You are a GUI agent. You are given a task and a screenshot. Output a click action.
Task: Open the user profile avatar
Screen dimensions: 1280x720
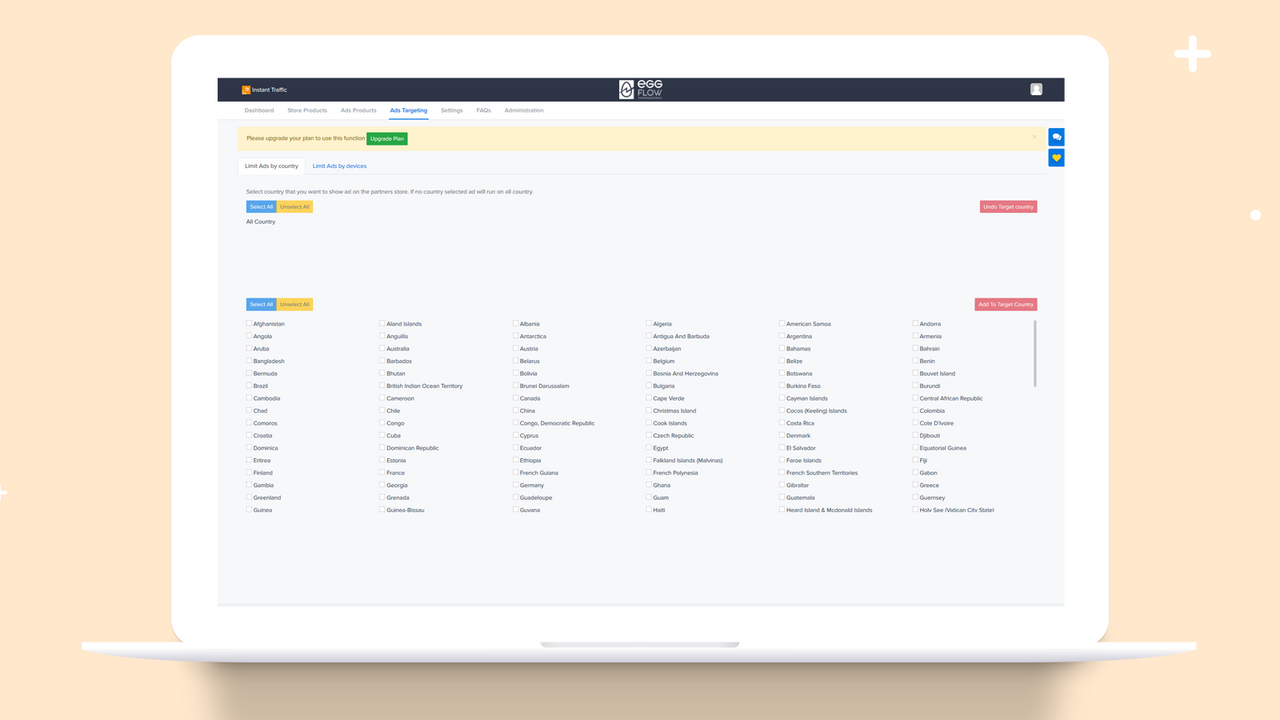click(x=1036, y=89)
